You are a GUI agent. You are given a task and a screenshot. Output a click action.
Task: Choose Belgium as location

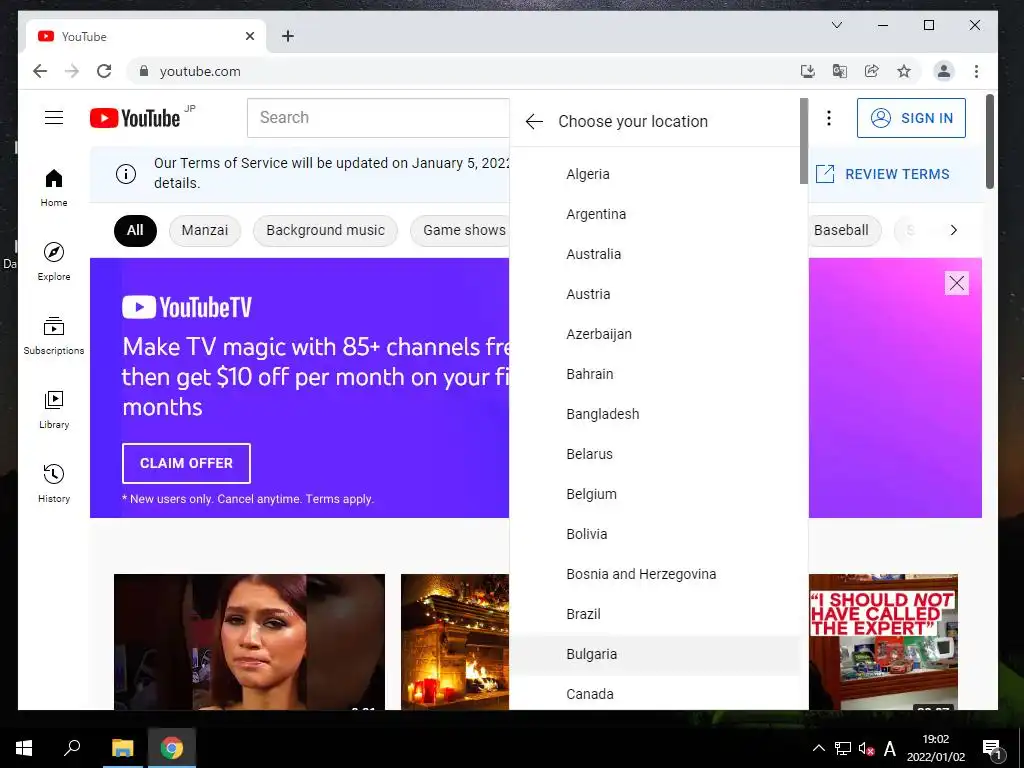click(x=655, y=494)
